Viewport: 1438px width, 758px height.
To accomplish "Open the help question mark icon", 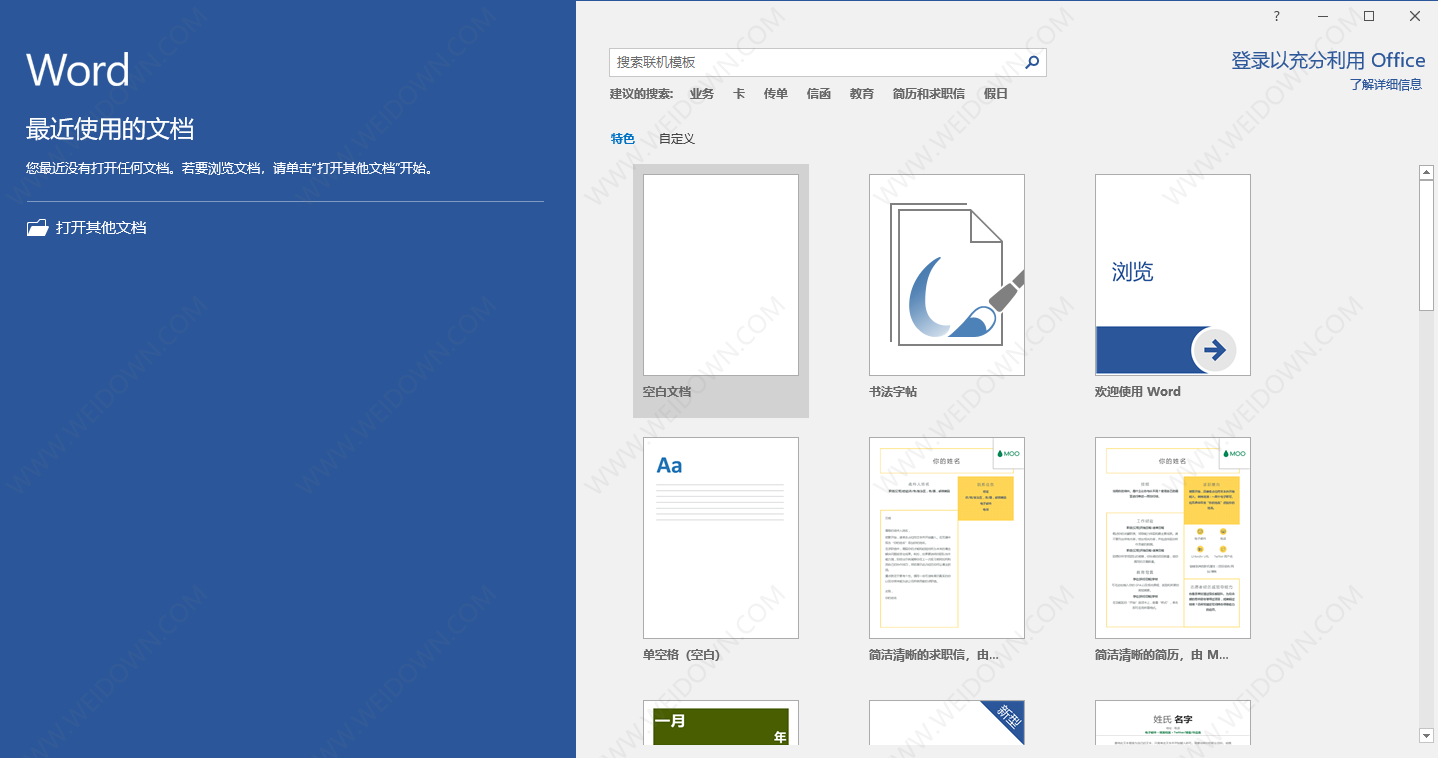I will (1277, 16).
